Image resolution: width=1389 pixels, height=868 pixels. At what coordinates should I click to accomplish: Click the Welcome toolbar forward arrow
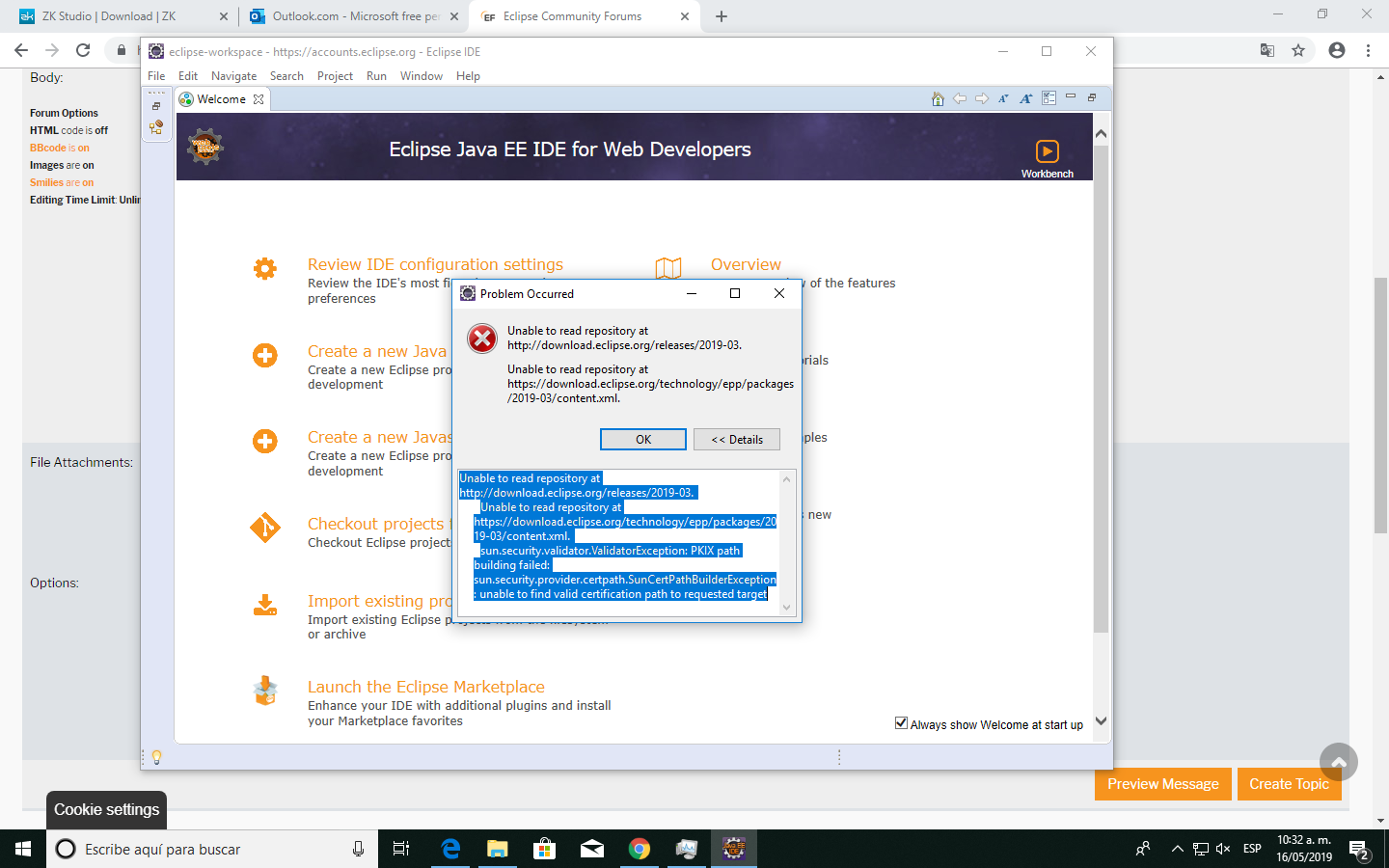[982, 98]
